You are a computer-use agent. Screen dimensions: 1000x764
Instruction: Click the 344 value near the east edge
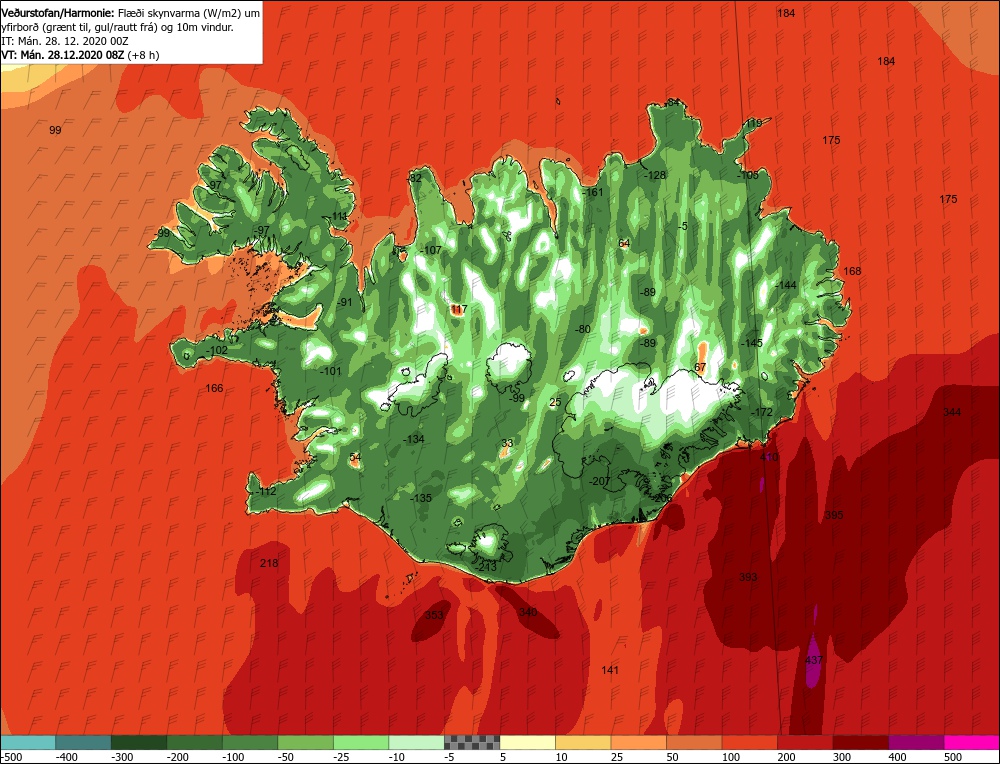click(x=952, y=412)
